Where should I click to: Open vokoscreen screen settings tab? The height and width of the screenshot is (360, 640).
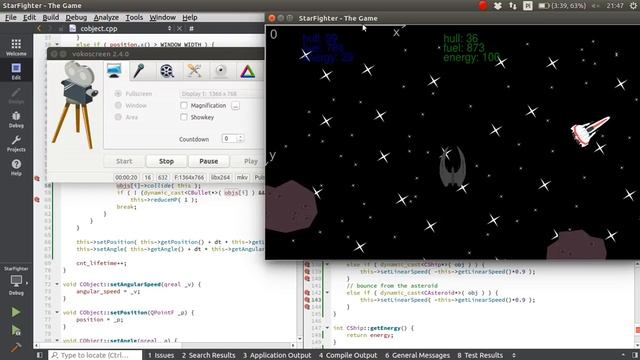tap(114, 71)
